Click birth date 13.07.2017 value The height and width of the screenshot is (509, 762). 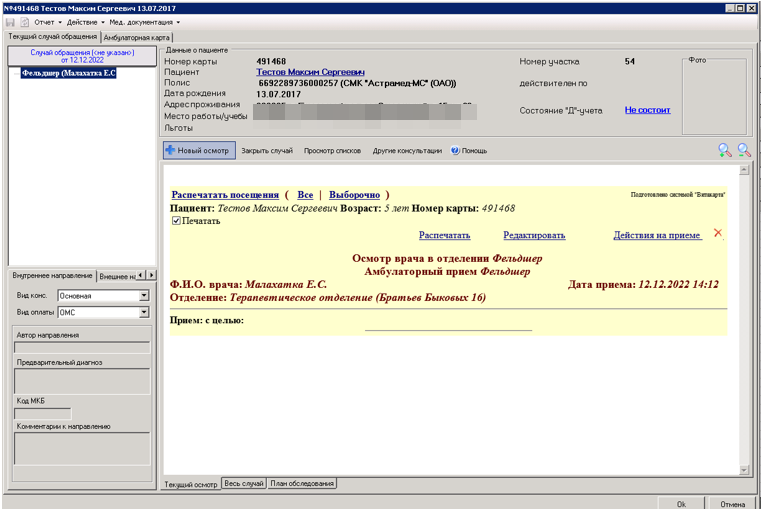(278, 94)
